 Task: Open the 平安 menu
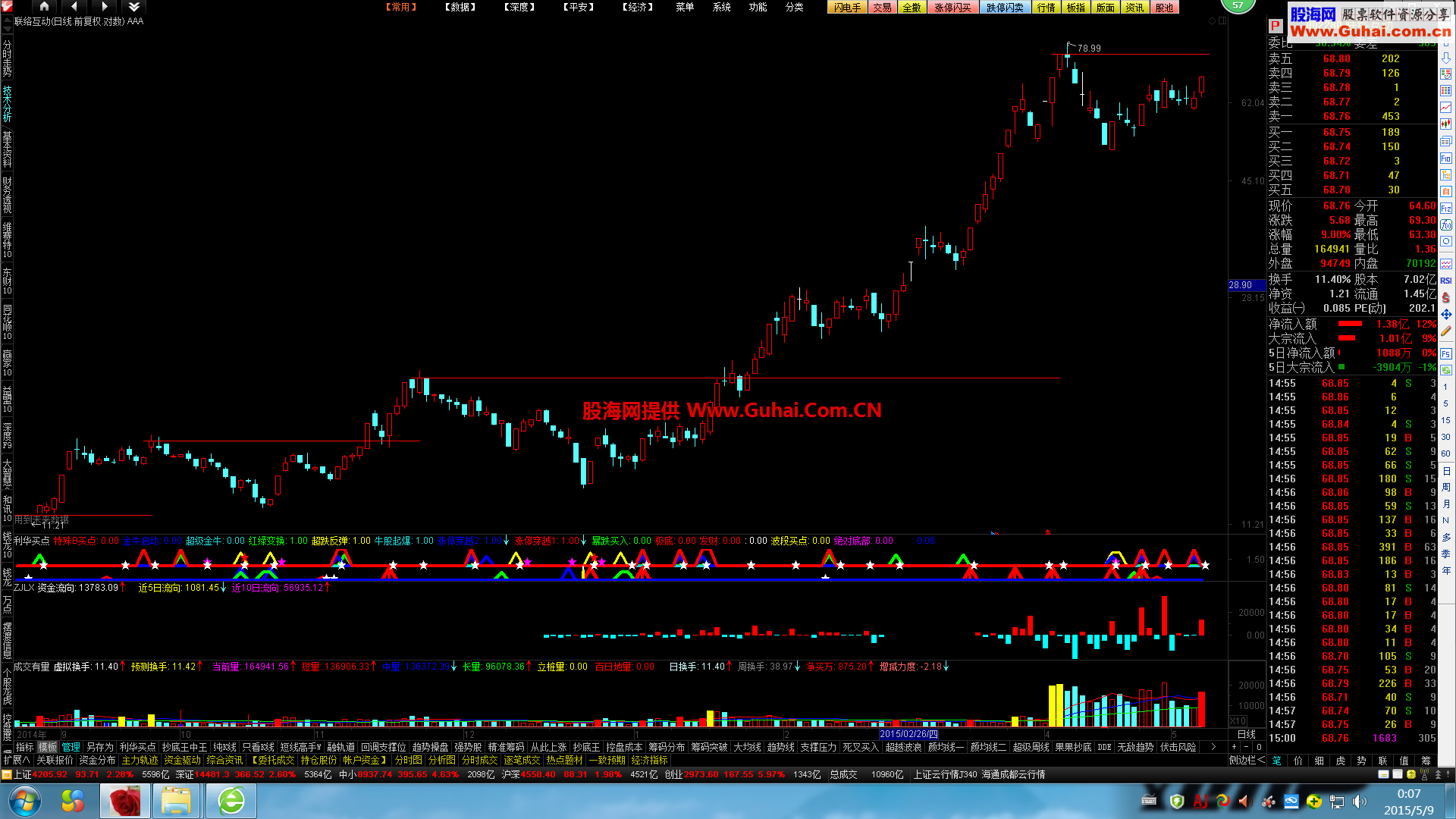[x=579, y=7]
